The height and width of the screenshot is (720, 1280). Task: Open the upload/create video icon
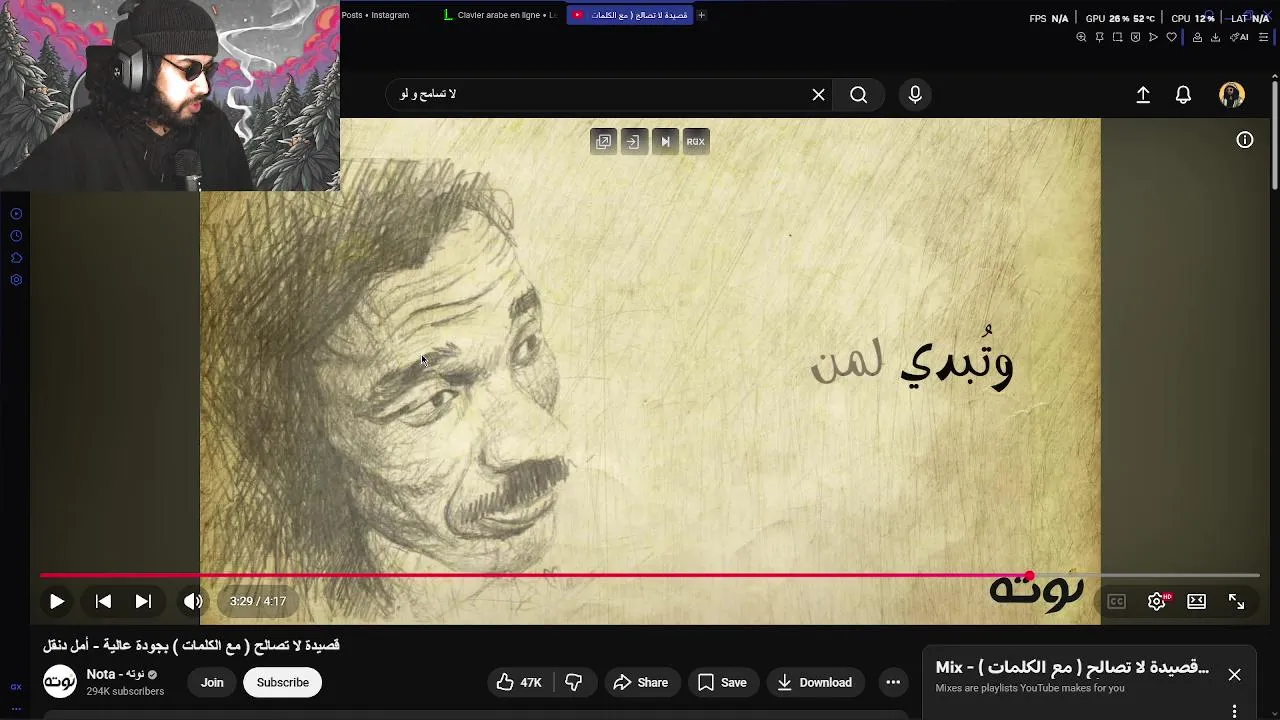[1143, 94]
